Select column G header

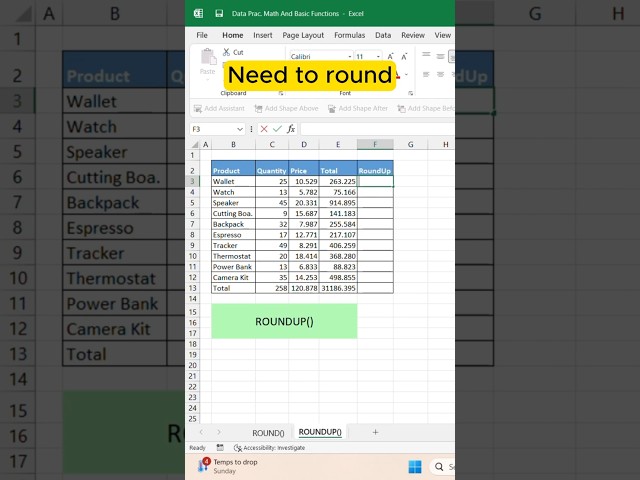pos(410,144)
